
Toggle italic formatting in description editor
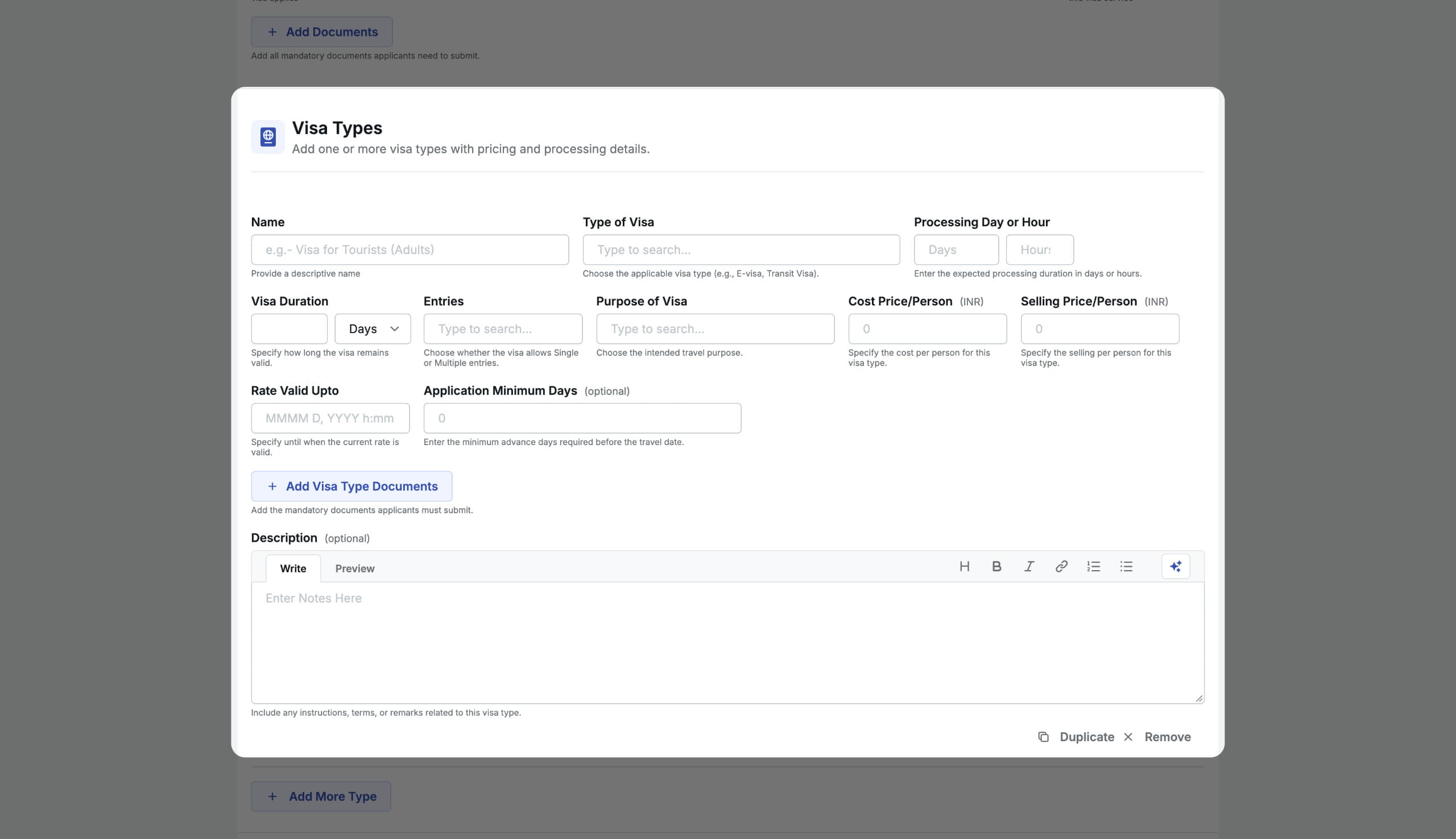point(1029,567)
